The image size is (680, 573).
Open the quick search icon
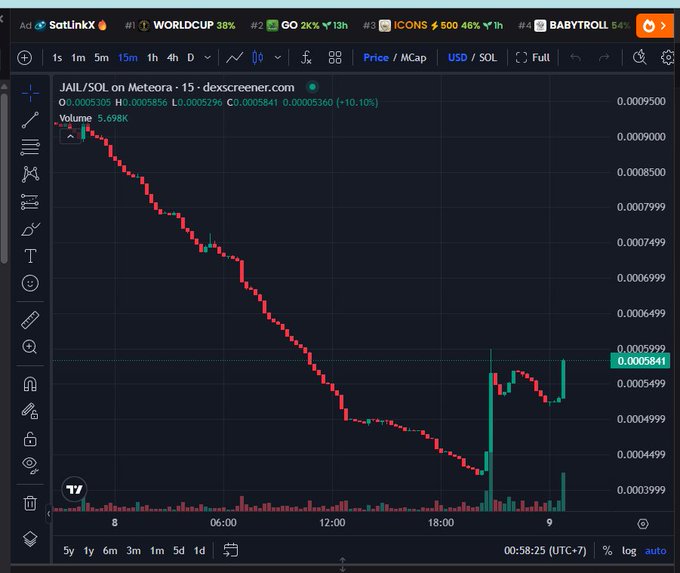640,57
